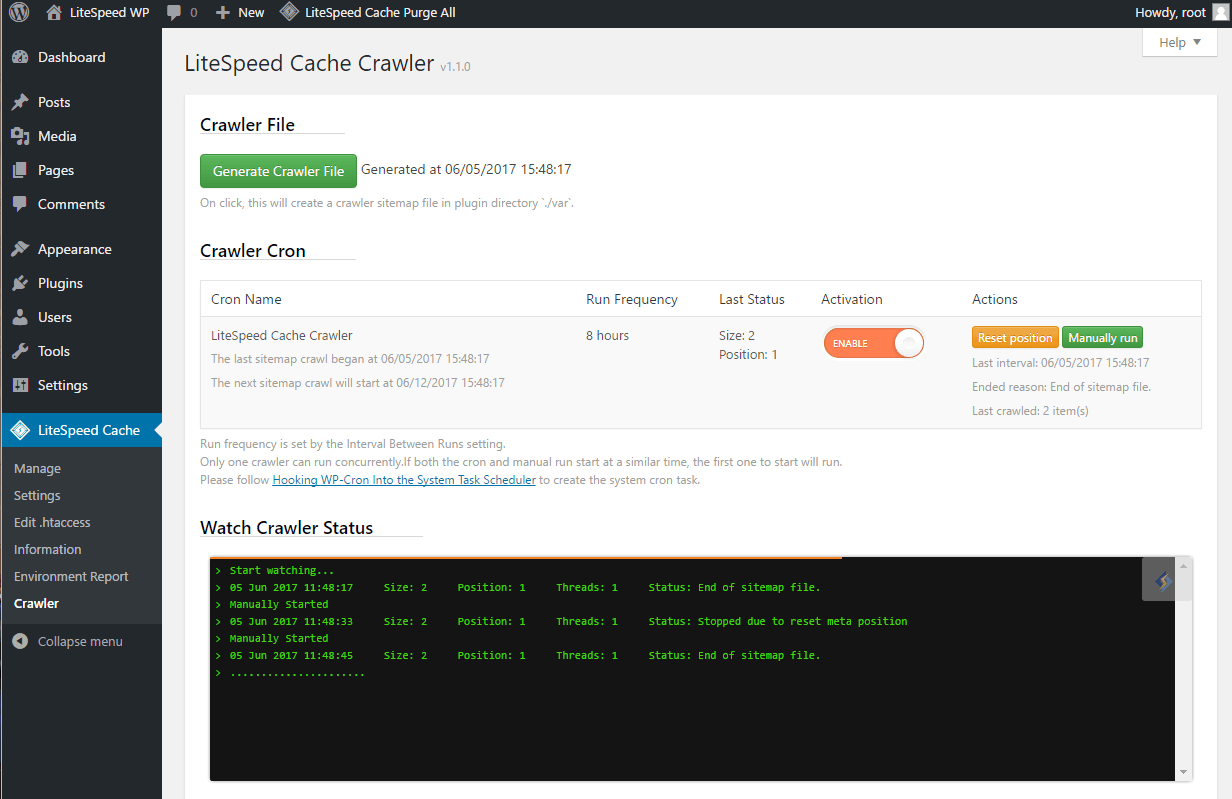Open comments via the speech bubble icon
1232x799 pixels.
tap(172, 12)
